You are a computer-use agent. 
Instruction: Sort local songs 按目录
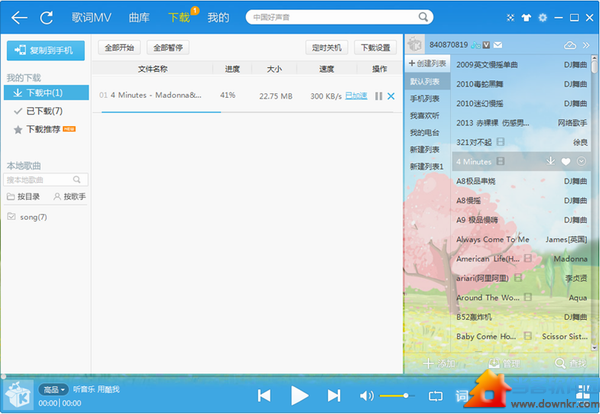coord(23,197)
